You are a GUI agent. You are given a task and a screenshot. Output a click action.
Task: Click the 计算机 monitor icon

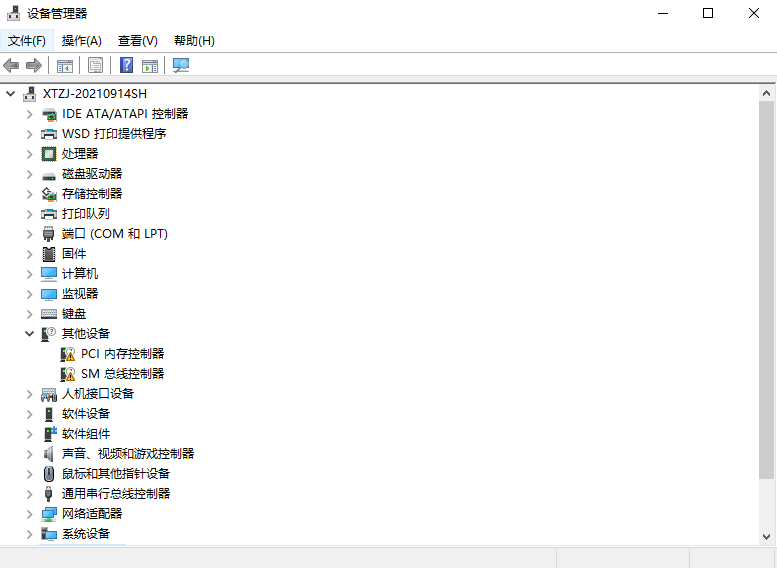[x=49, y=274]
